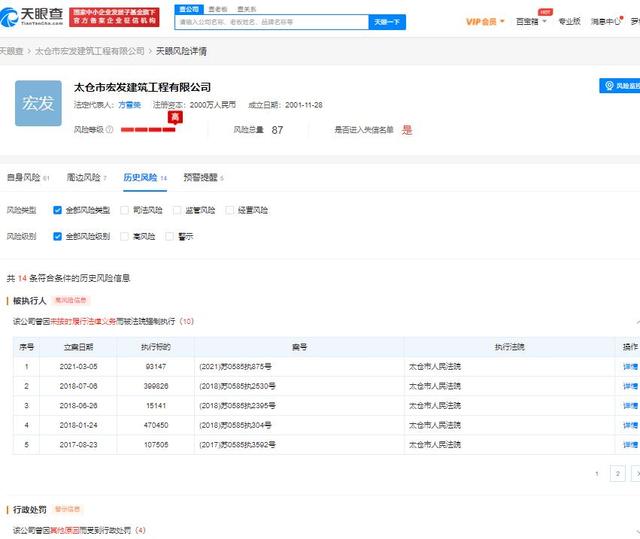The height and width of the screenshot is (539, 640).
Task: Open 详情 for case 2021 苏0585执875号
Action: (x=630, y=366)
